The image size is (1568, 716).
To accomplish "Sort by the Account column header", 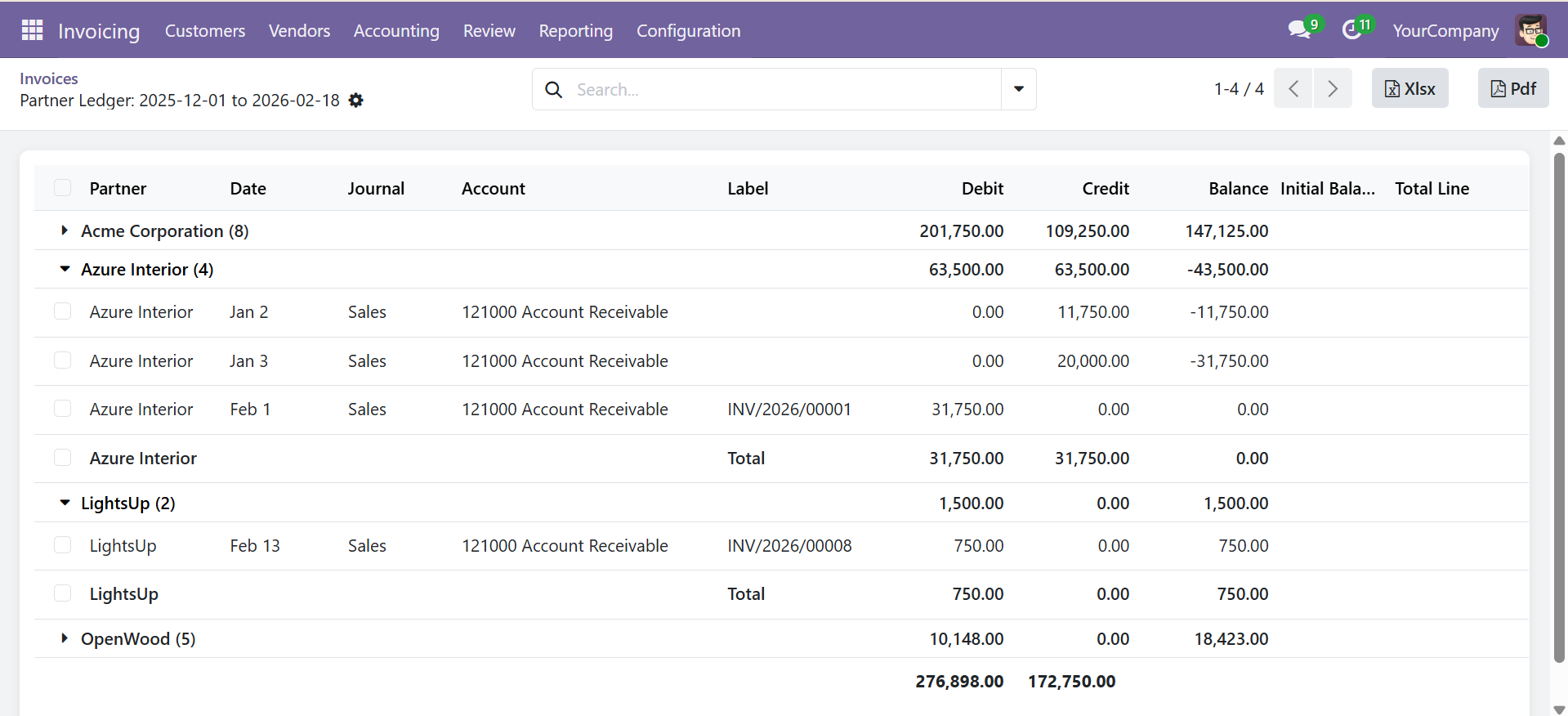I will click(494, 188).
